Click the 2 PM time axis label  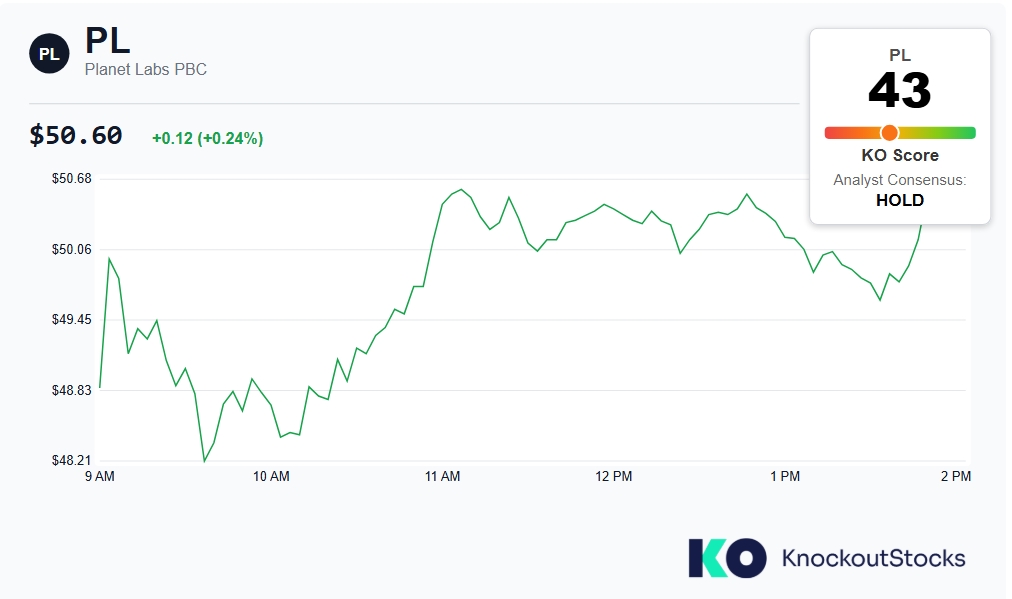coord(956,476)
